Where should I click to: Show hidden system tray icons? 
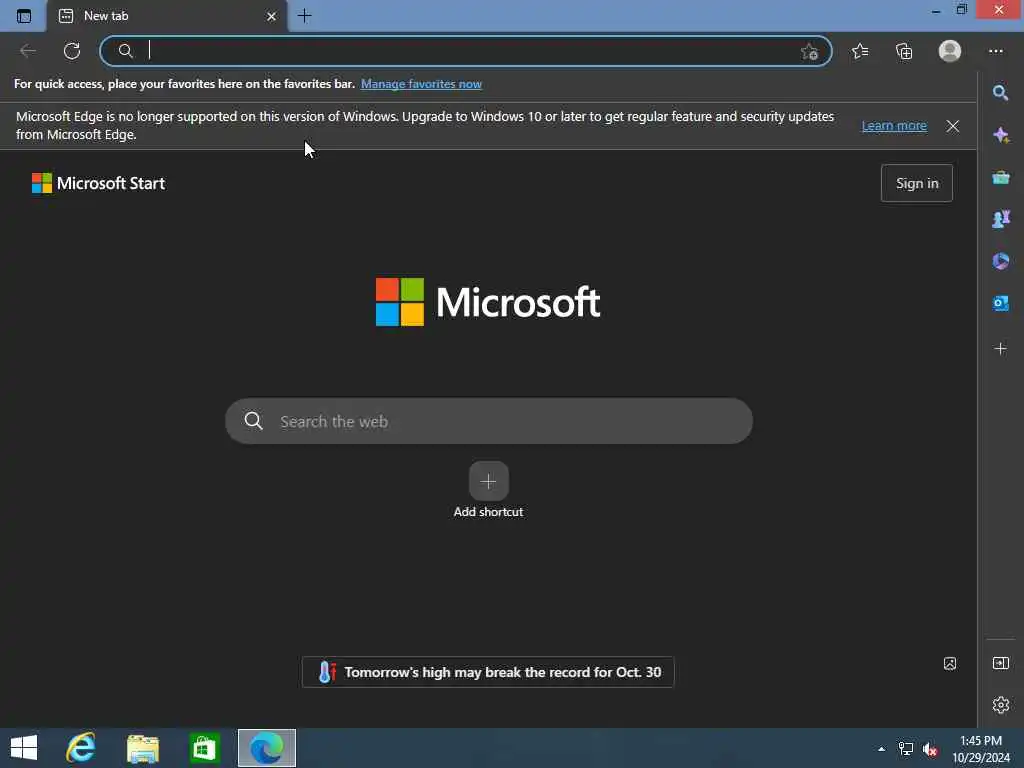pos(882,749)
